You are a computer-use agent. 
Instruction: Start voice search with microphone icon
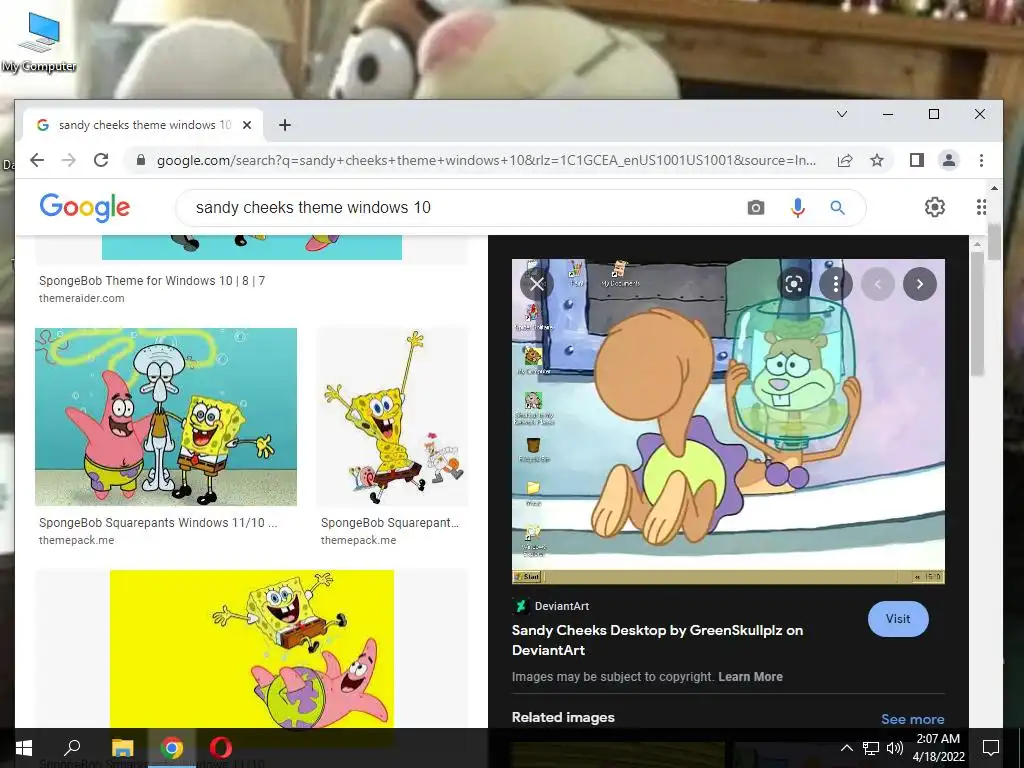tap(797, 208)
